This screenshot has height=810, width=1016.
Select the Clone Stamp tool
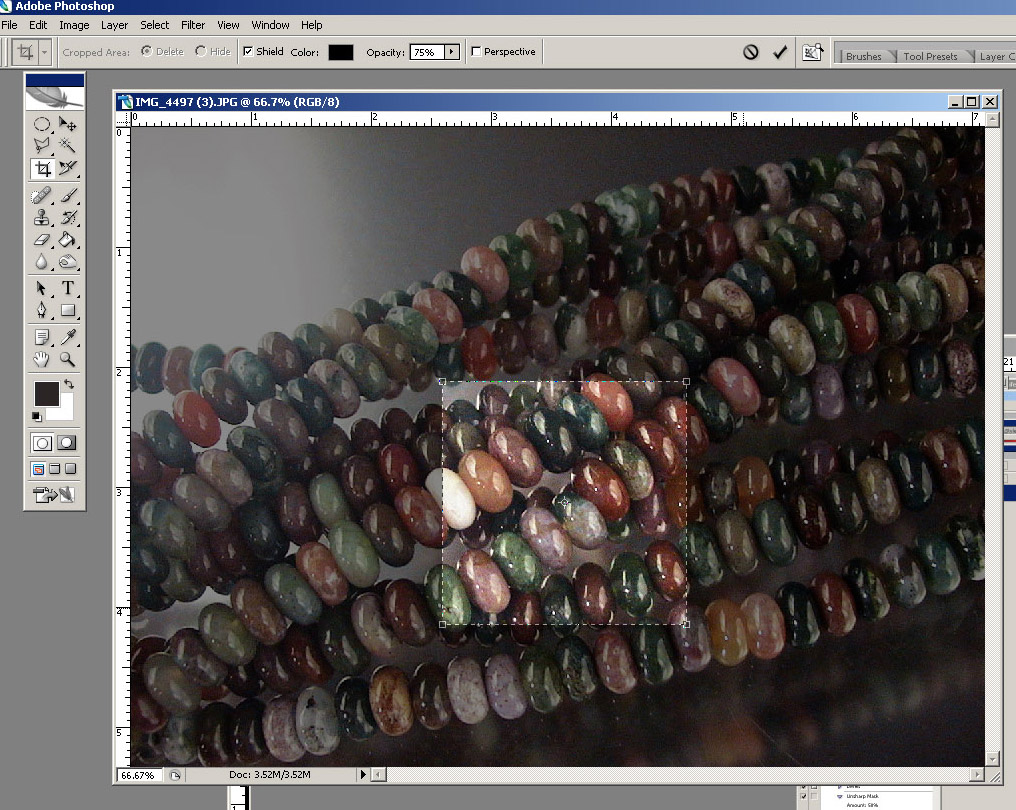click(41, 217)
